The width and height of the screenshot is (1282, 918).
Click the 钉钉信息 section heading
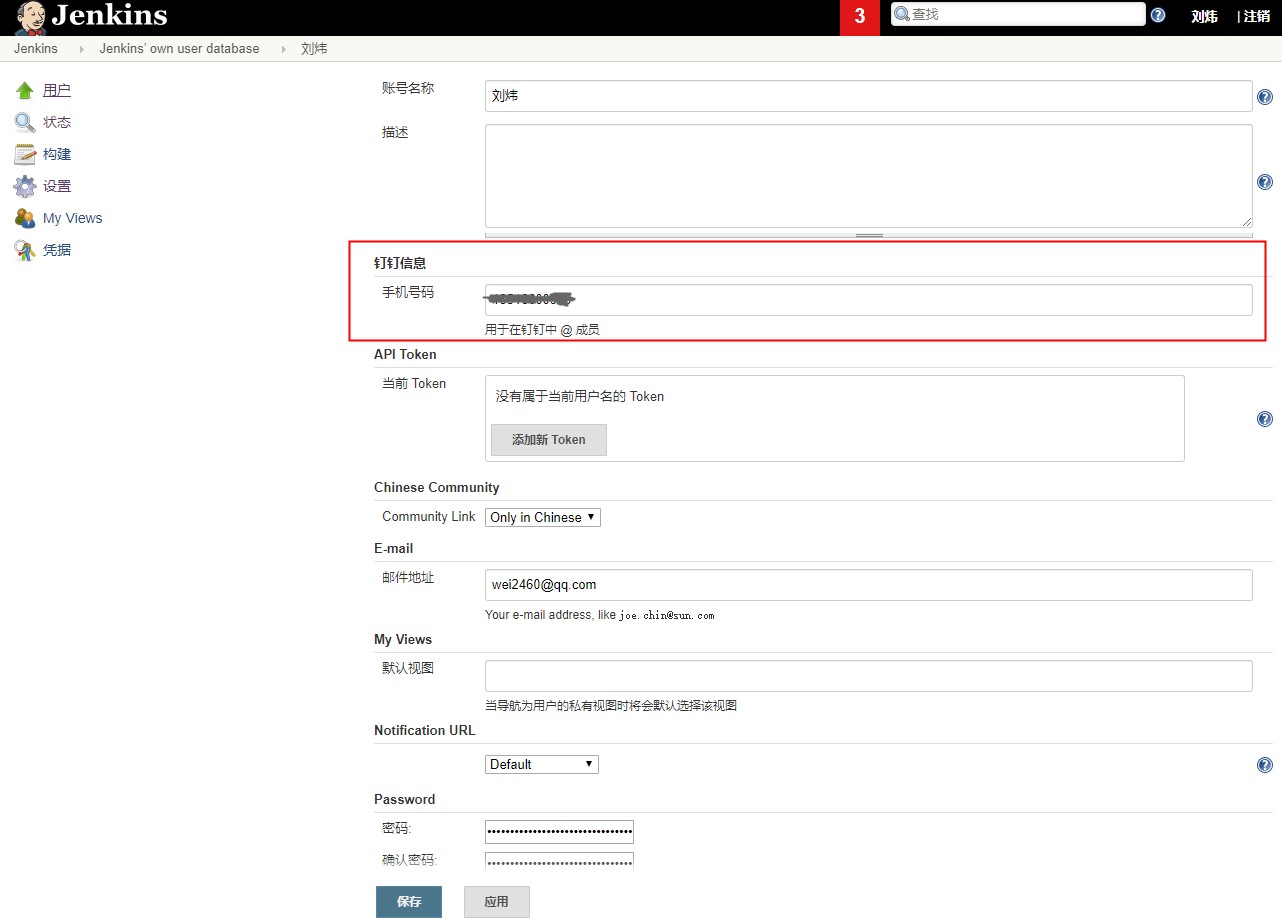pos(400,263)
